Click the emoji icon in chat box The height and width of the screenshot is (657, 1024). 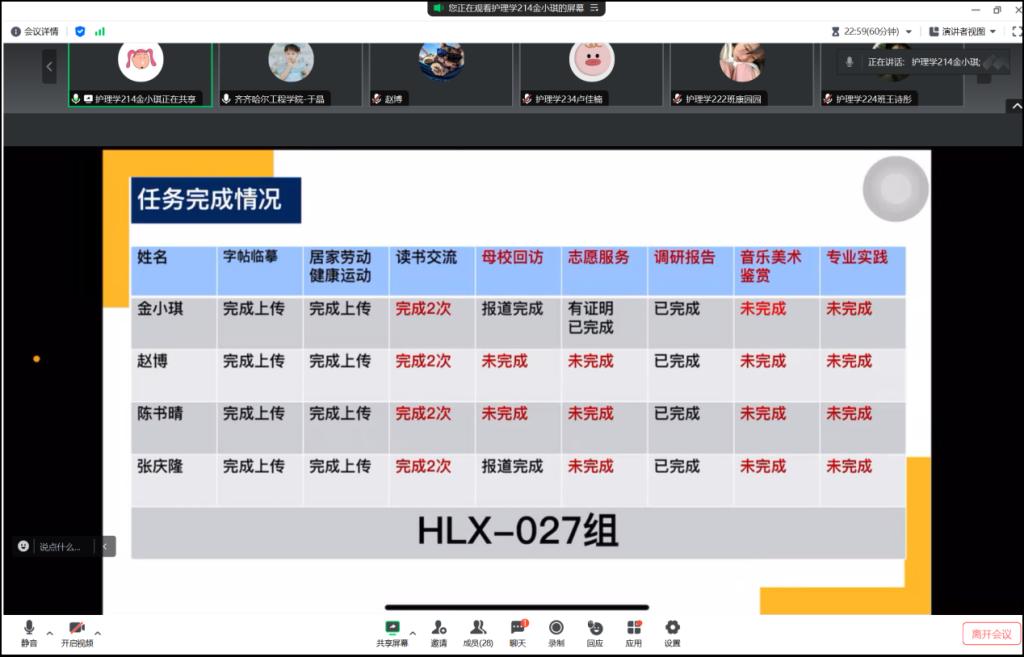(24, 546)
